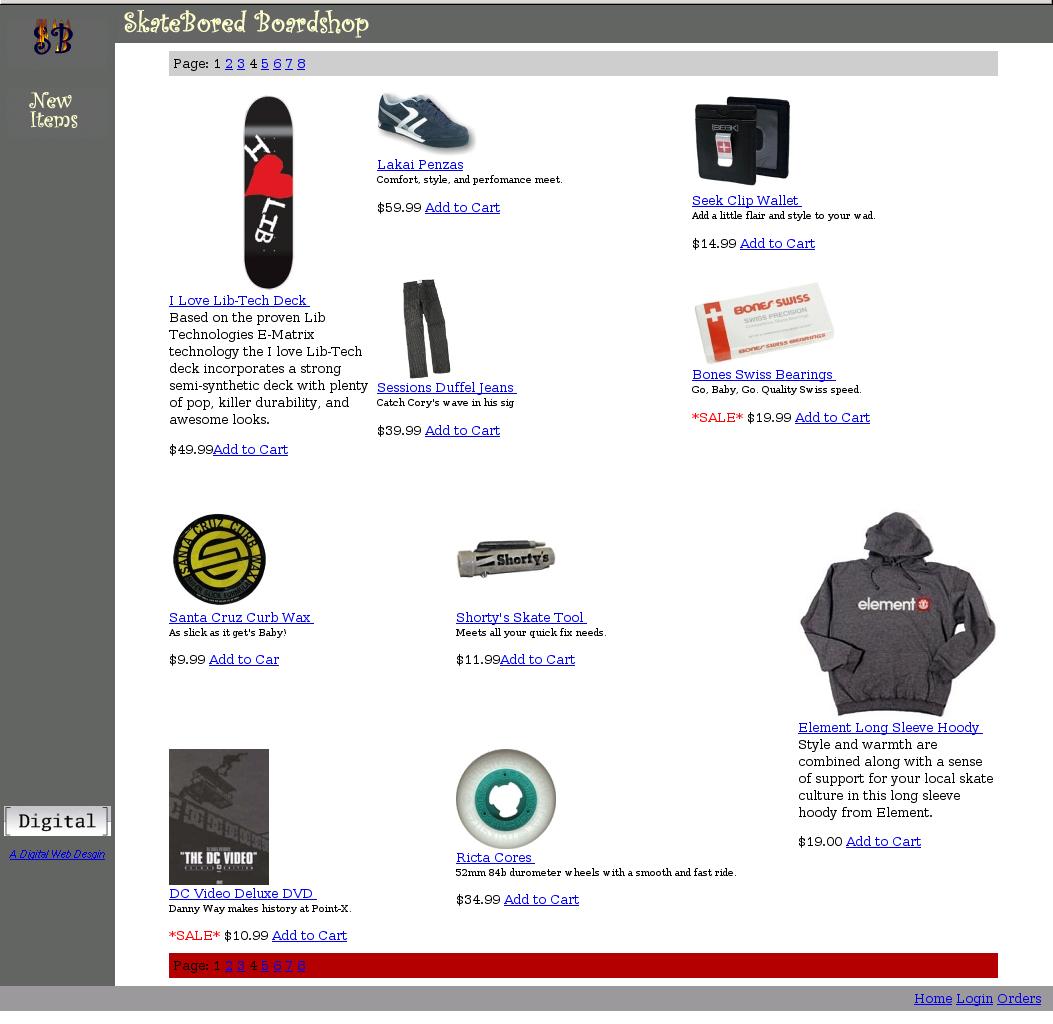The width and height of the screenshot is (1053, 1024).
Task: Click text 'Meets all your quick fix needs.'
Action: tap(531, 633)
